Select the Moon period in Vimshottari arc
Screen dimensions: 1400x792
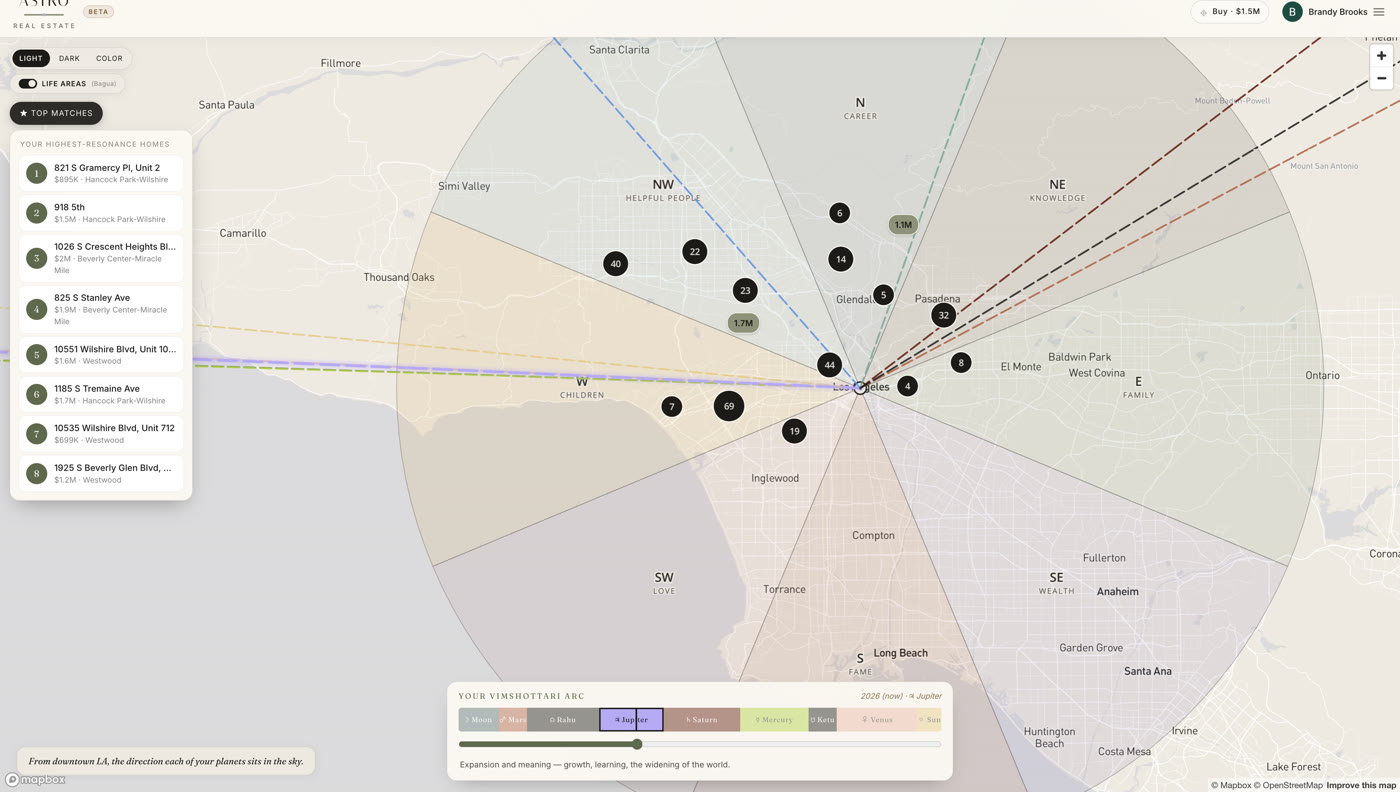(x=479, y=720)
